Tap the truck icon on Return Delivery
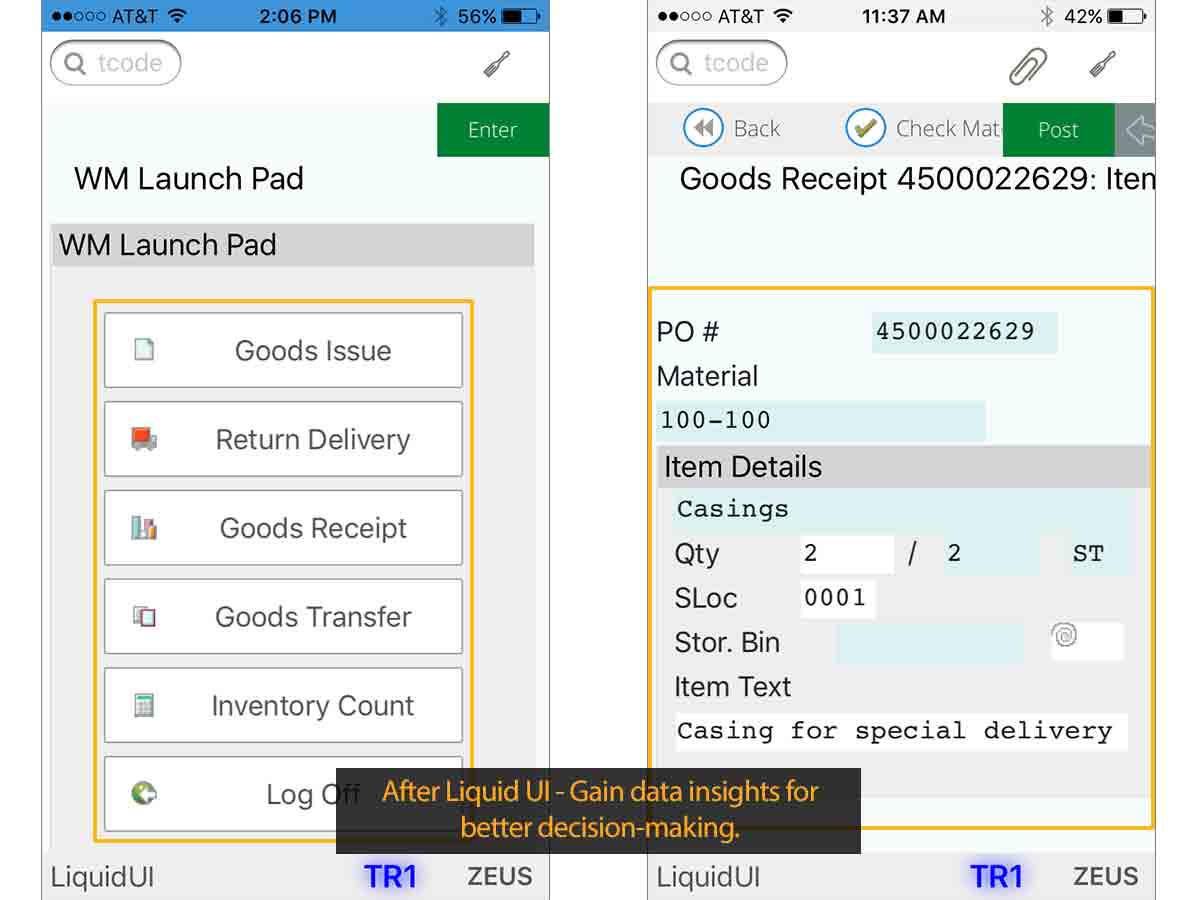The height and width of the screenshot is (900, 1200). point(144,439)
